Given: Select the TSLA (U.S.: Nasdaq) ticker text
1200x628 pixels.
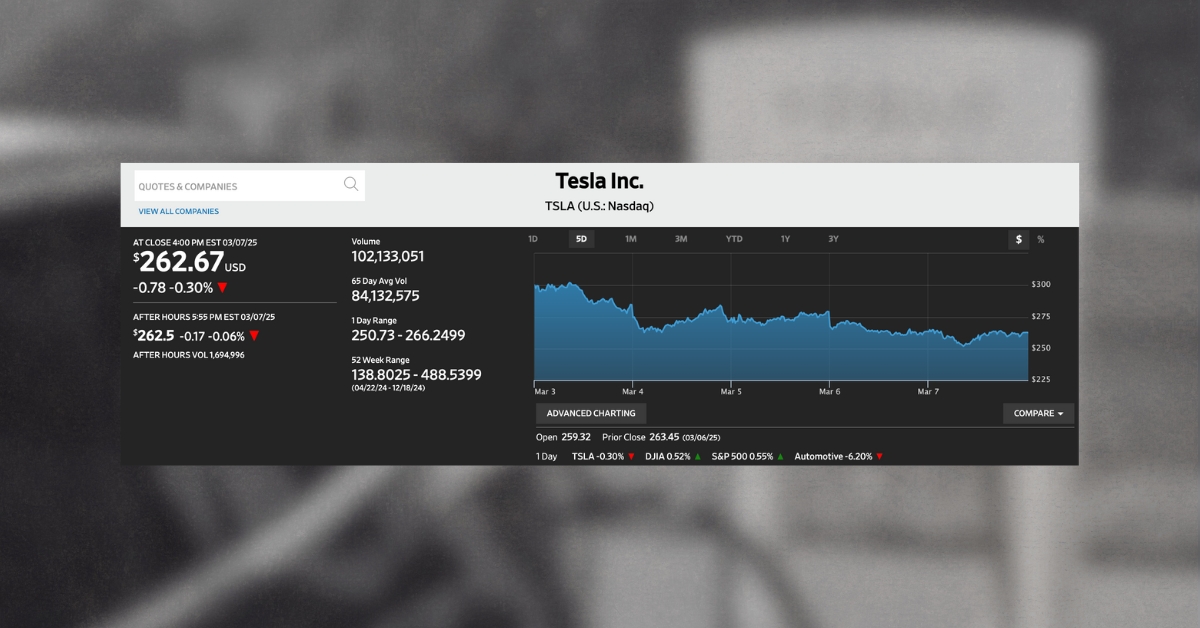Looking at the screenshot, I should tap(600, 206).
